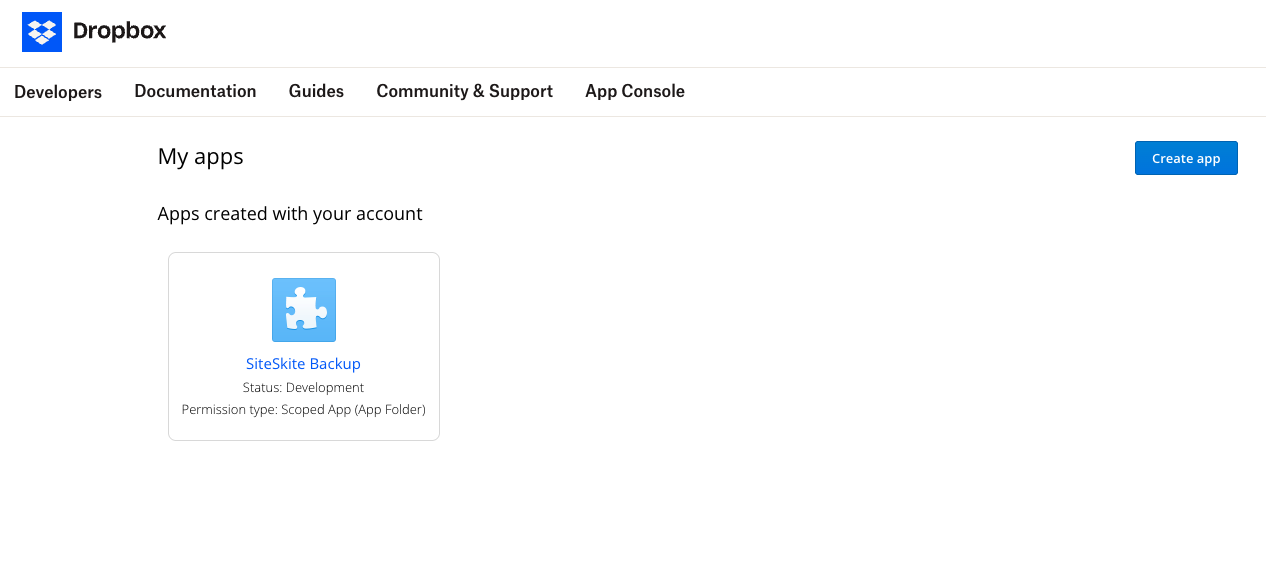The width and height of the screenshot is (1266, 569).
Task: Click the Dropbox box logo icon
Action: [42, 32]
